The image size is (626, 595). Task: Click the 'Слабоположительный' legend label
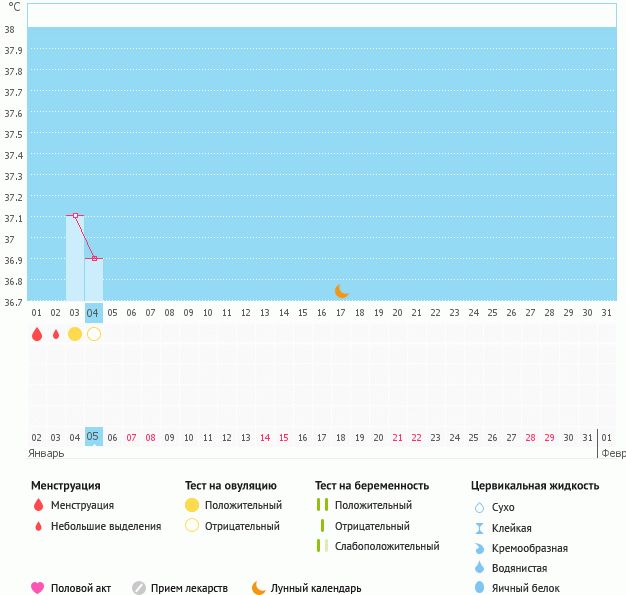387,546
